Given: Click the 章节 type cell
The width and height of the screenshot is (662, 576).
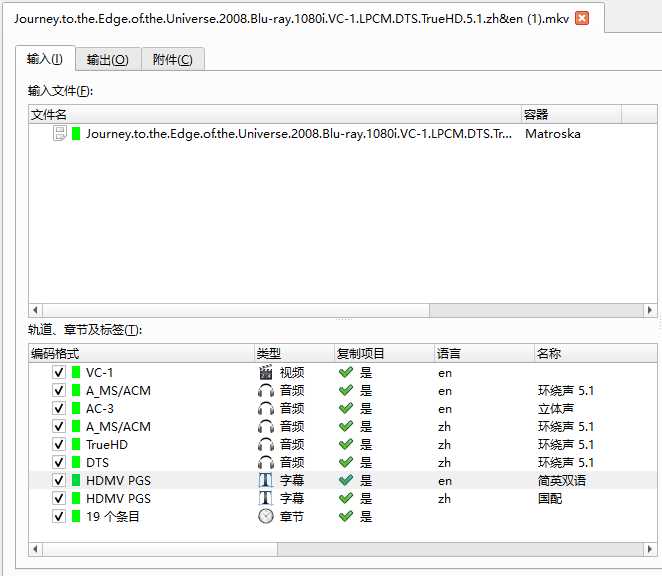Looking at the screenshot, I should click(292, 516).
